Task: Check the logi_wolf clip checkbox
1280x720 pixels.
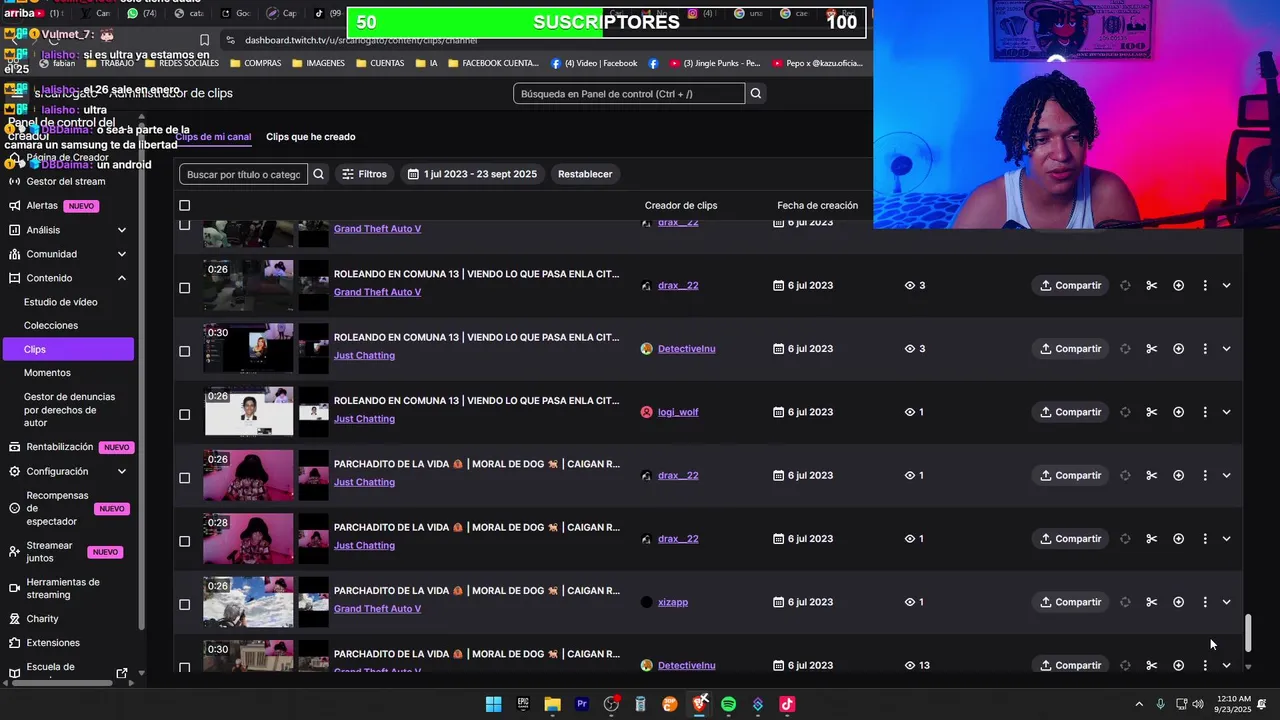Action: 184,414
